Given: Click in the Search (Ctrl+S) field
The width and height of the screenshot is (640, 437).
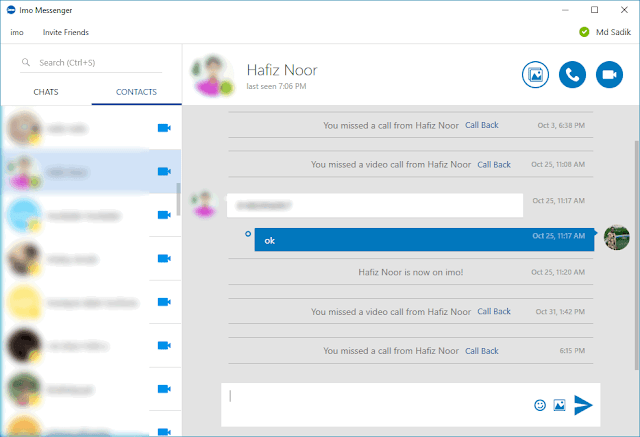Looking at the screenshot, I should (91, 62).
